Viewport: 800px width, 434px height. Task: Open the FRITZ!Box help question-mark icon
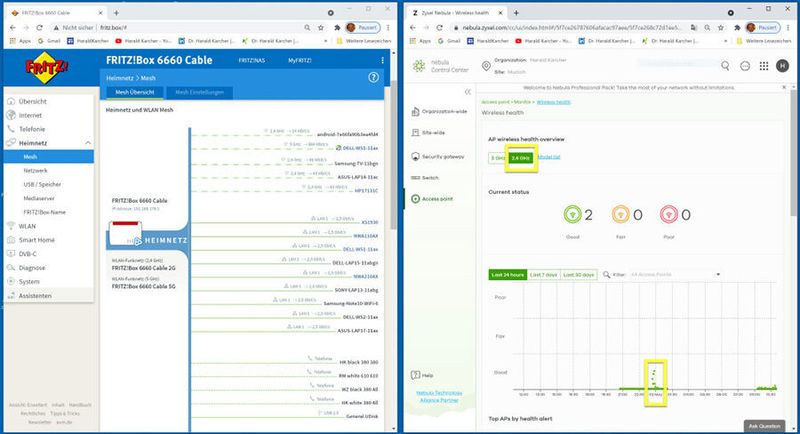(373, 78)
